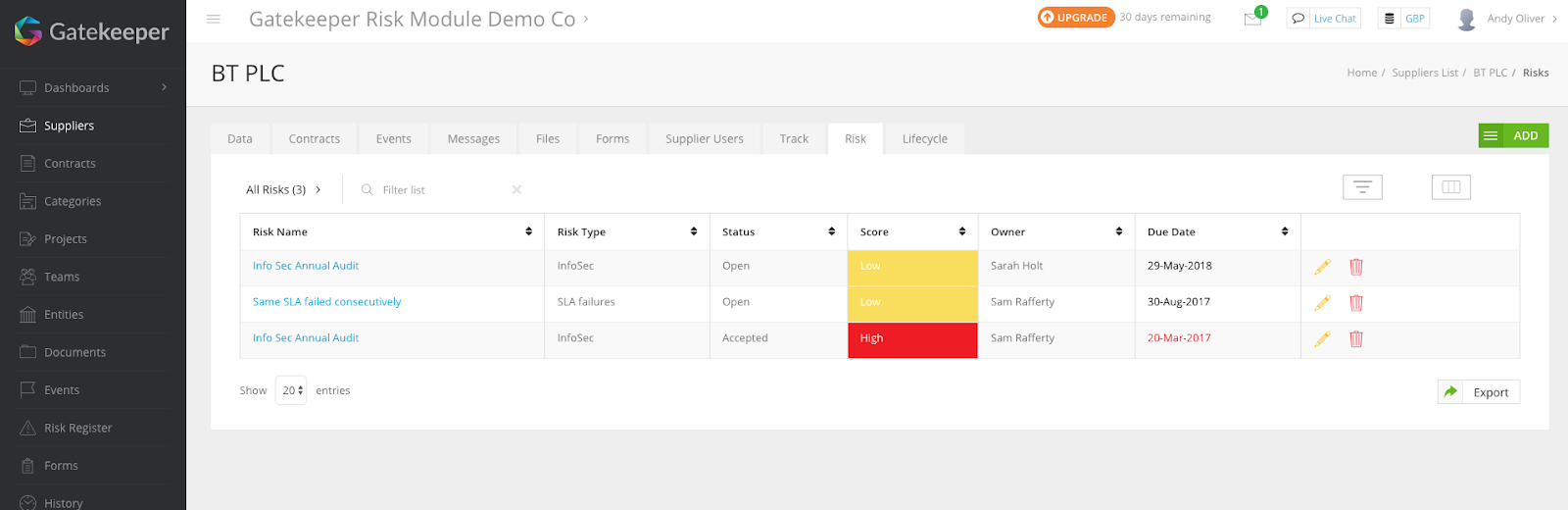Sort by the Status column
The image size is (1568, 510).
[x=779, y=231]
